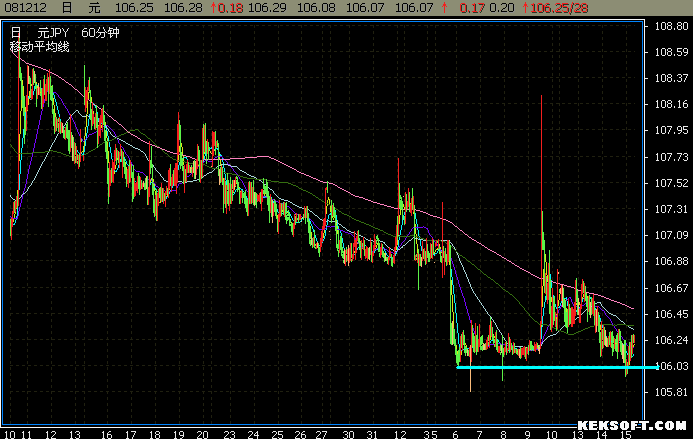693x439 pixels.
Task: Click the 106.88 price axis label
Action: tap(671, 261)
